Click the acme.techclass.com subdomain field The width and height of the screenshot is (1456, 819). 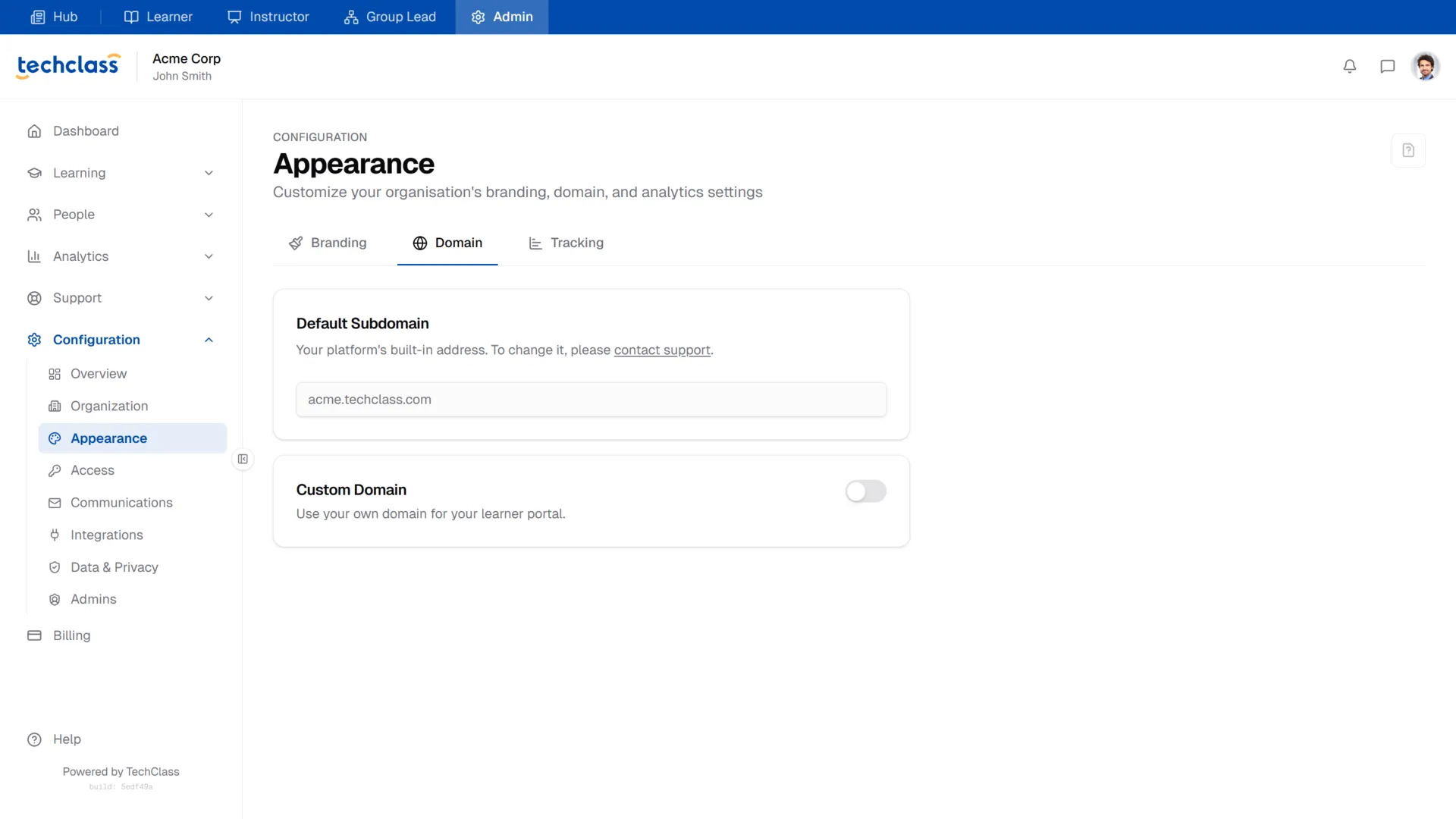coord(591,400)
